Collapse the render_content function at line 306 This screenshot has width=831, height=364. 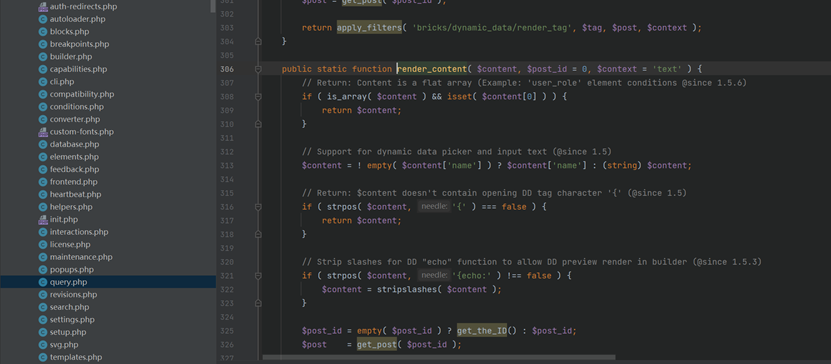258,69
